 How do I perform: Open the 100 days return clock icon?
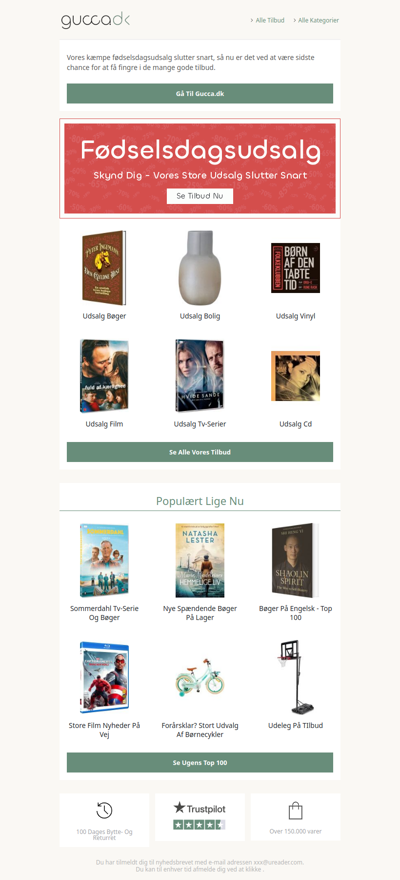[104, 810]
